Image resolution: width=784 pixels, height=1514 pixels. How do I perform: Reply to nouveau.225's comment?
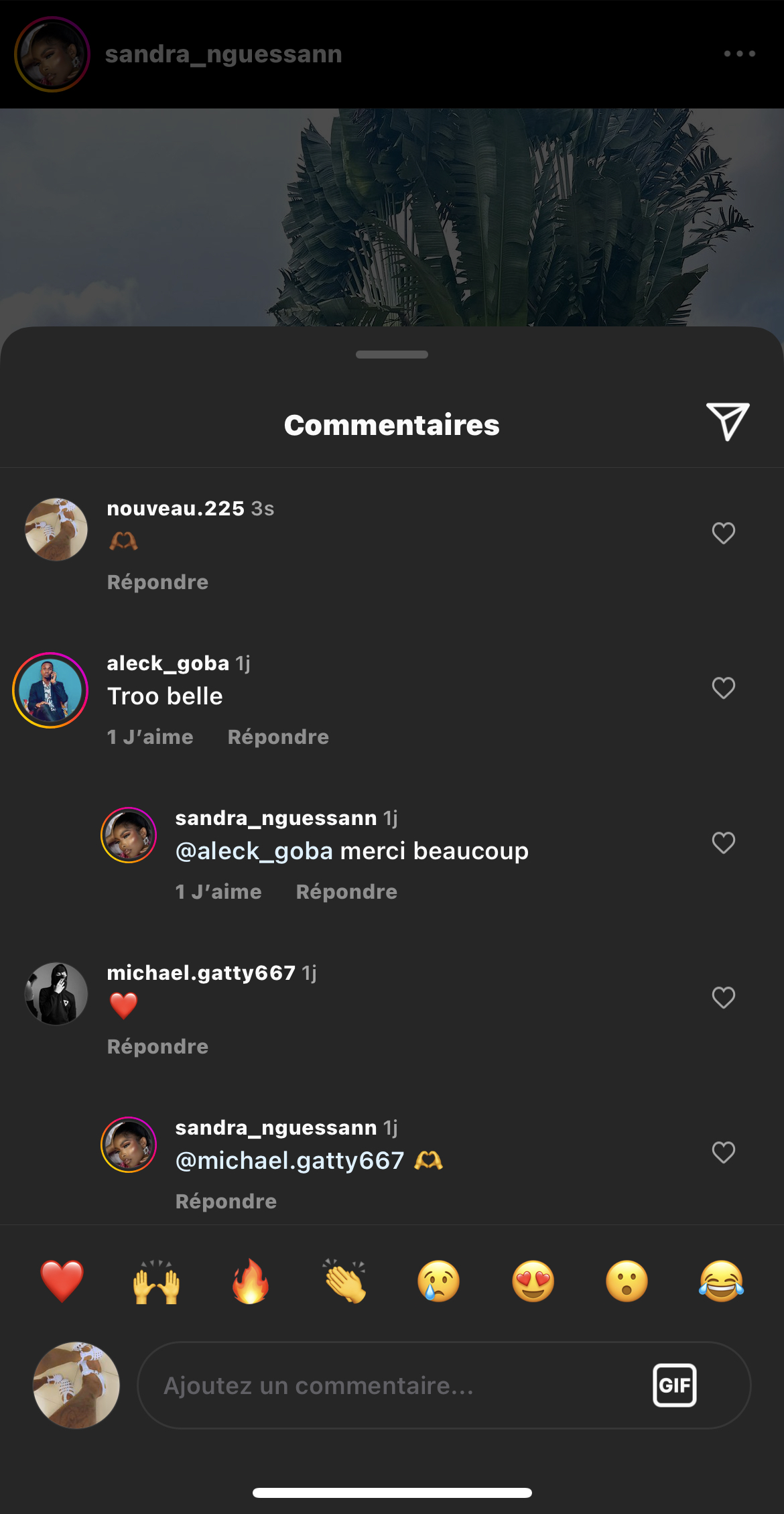pos(157,582)
